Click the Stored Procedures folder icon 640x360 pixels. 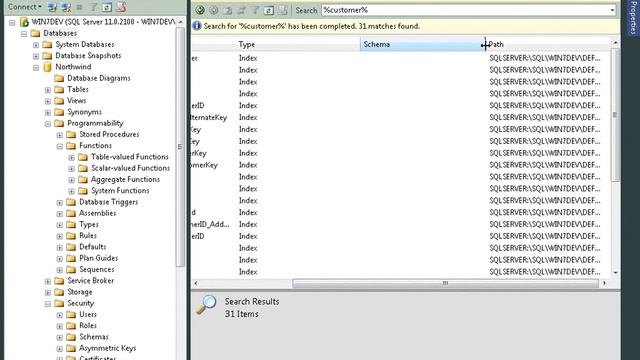71,134
